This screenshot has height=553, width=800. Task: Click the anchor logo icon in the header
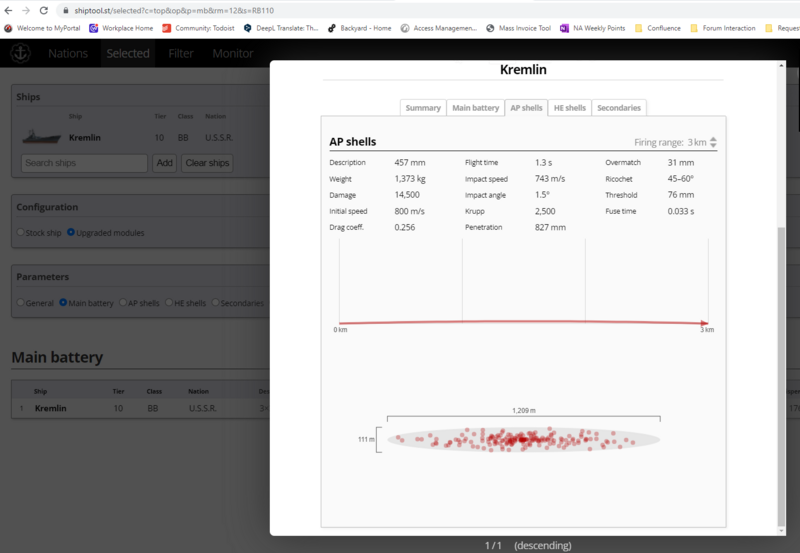(x=20, y=53)
